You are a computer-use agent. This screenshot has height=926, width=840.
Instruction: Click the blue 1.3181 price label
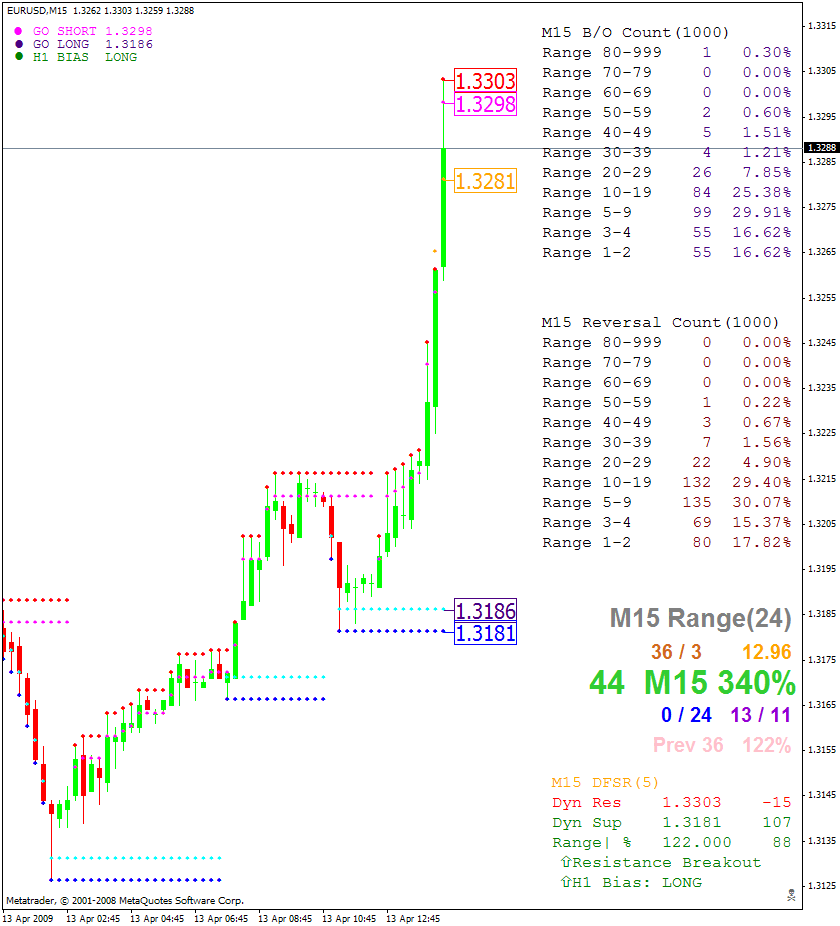coord(485,633)
